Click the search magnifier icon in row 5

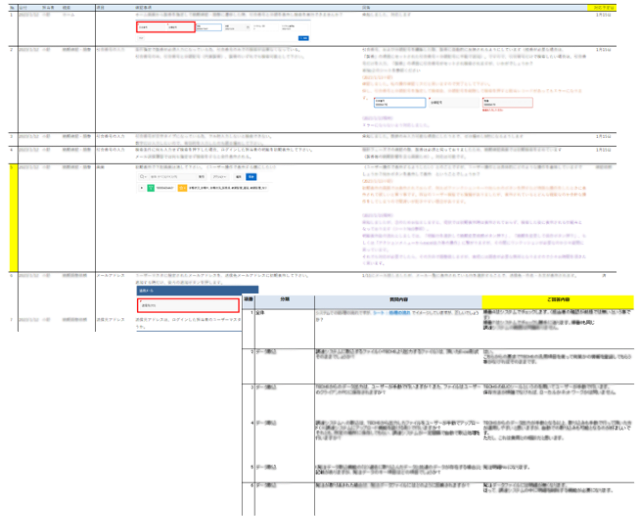pos(143,174)
